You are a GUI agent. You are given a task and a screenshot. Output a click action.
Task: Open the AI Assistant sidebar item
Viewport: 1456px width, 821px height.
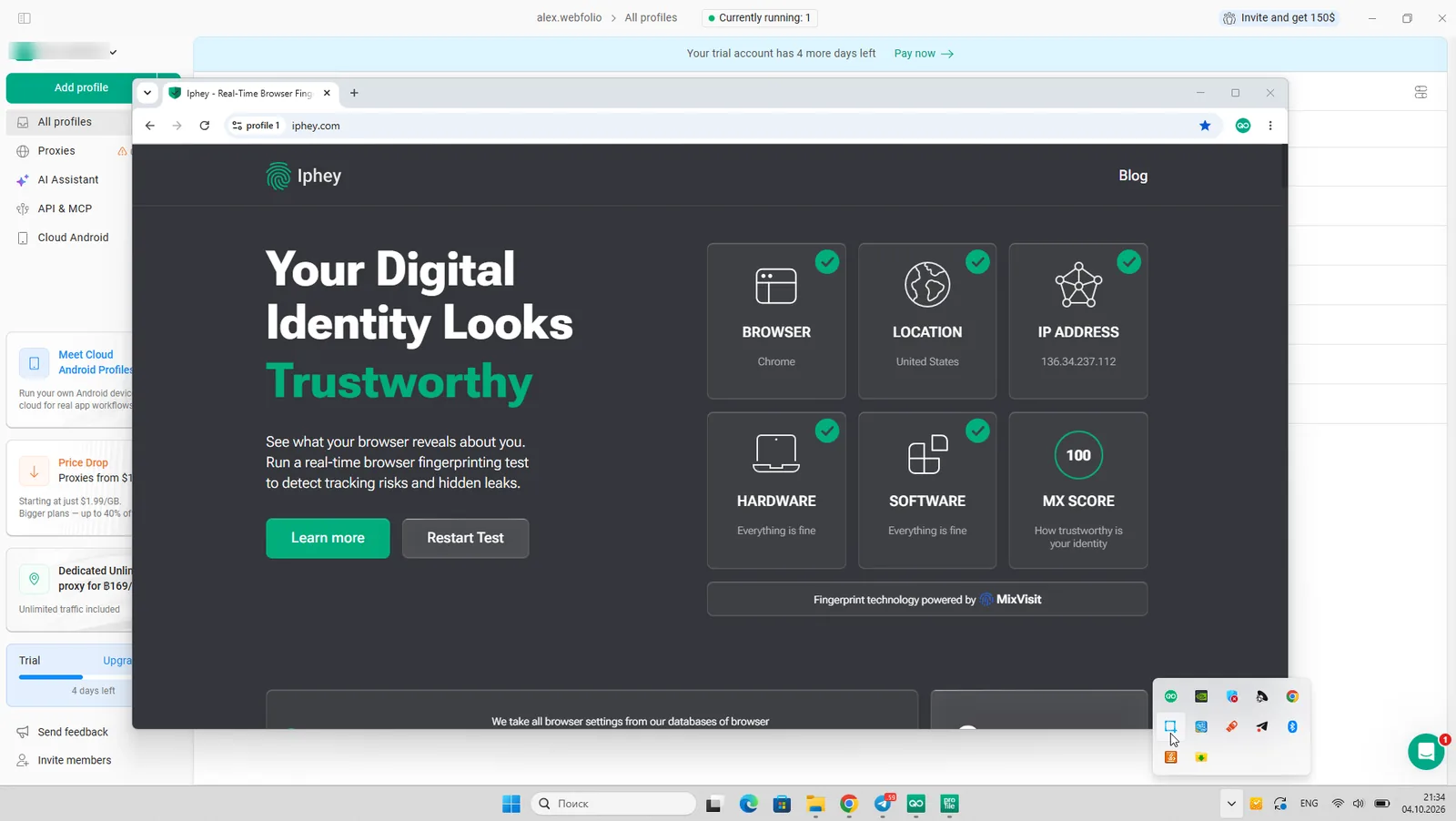pyautogui.click(x=69, y=180)
